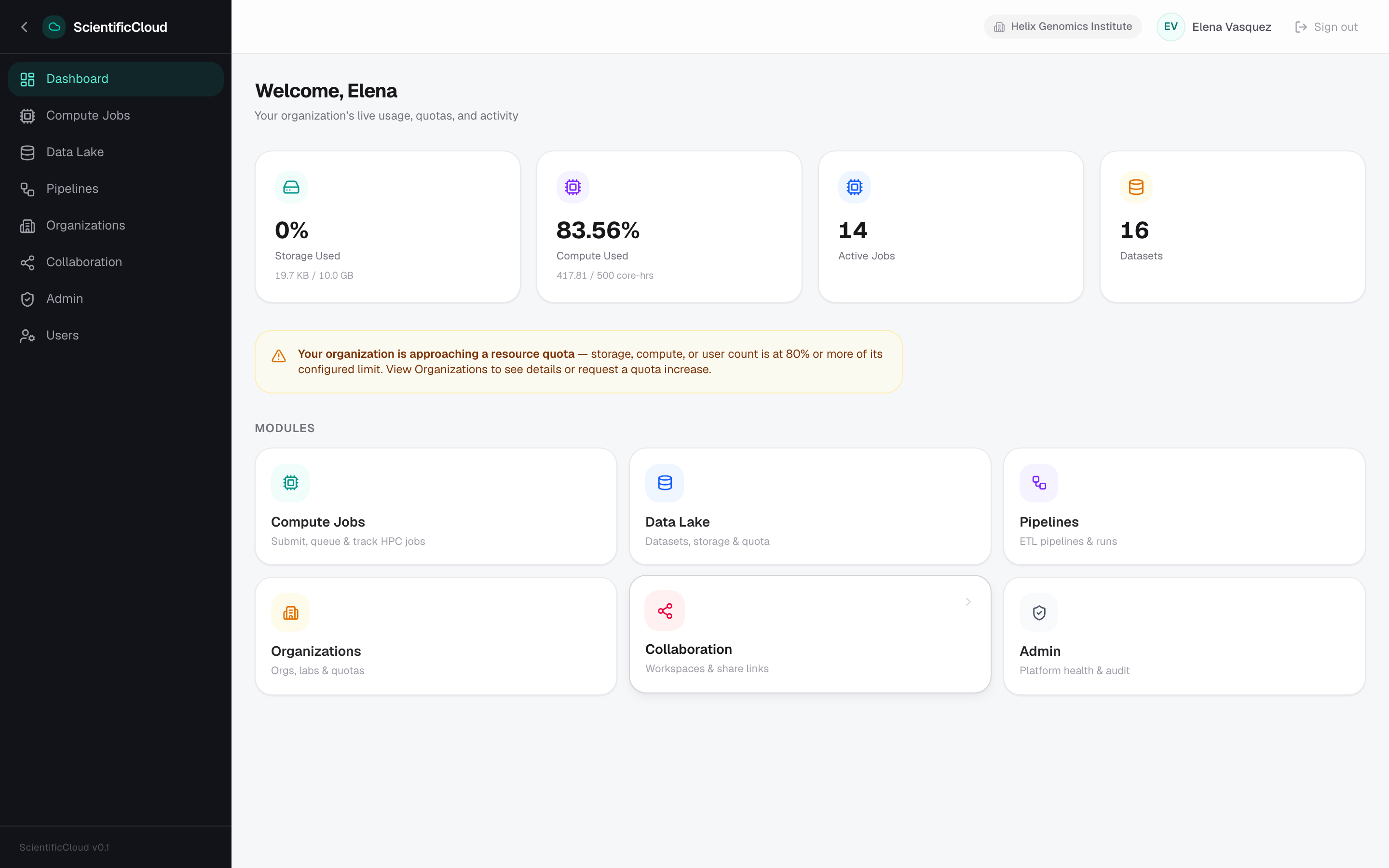Click Users gear-person icon in sidebar
The image size is (1389, 868).
(27, 336)
